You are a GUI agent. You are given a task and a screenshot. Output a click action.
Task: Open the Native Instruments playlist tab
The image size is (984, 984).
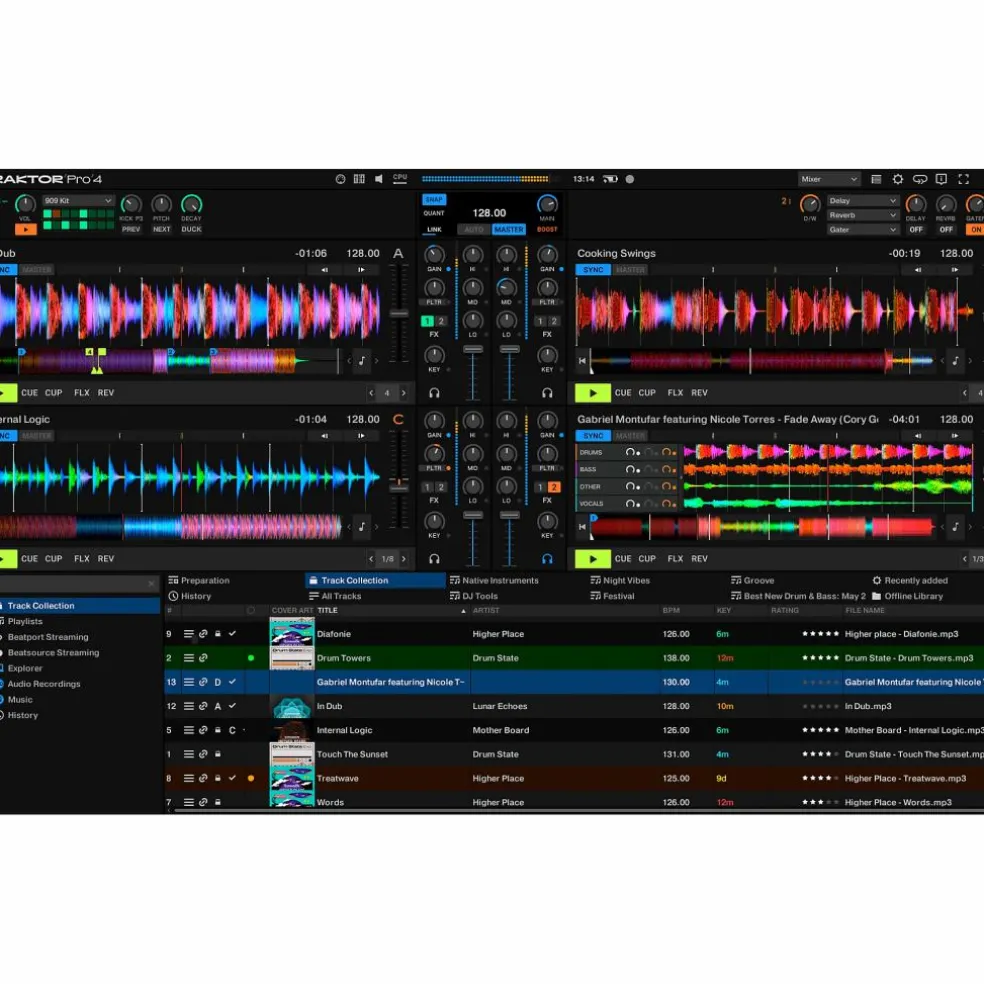494,580
